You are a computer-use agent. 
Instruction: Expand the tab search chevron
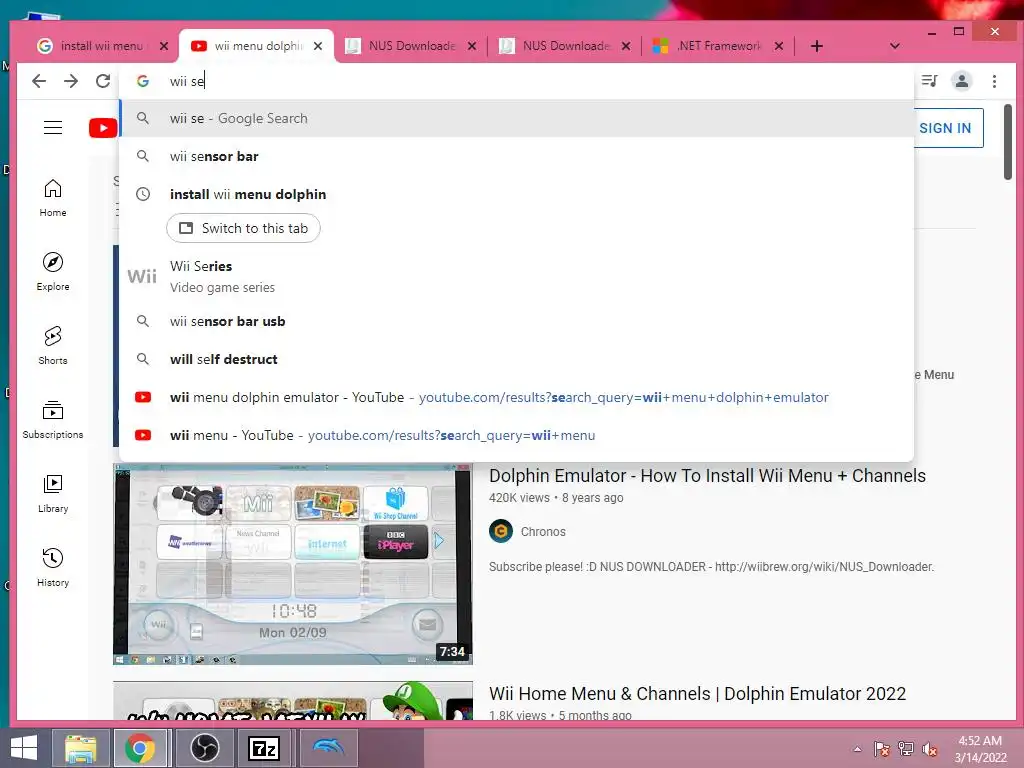pyautogui.click(x=895, y=46)
